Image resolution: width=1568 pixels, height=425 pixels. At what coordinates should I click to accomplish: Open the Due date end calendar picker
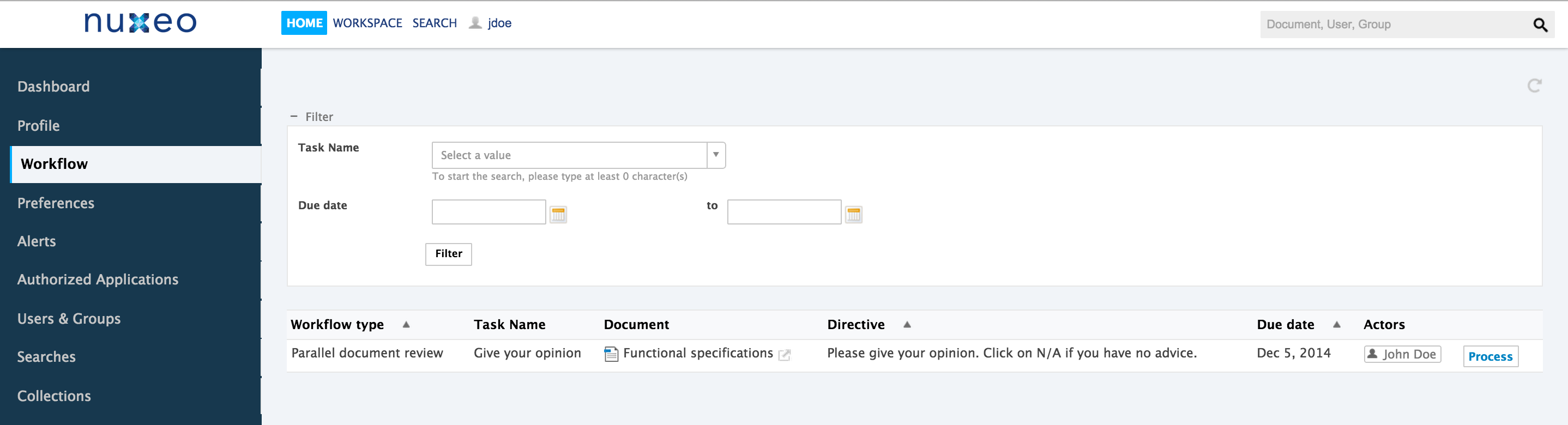point(853,214)
